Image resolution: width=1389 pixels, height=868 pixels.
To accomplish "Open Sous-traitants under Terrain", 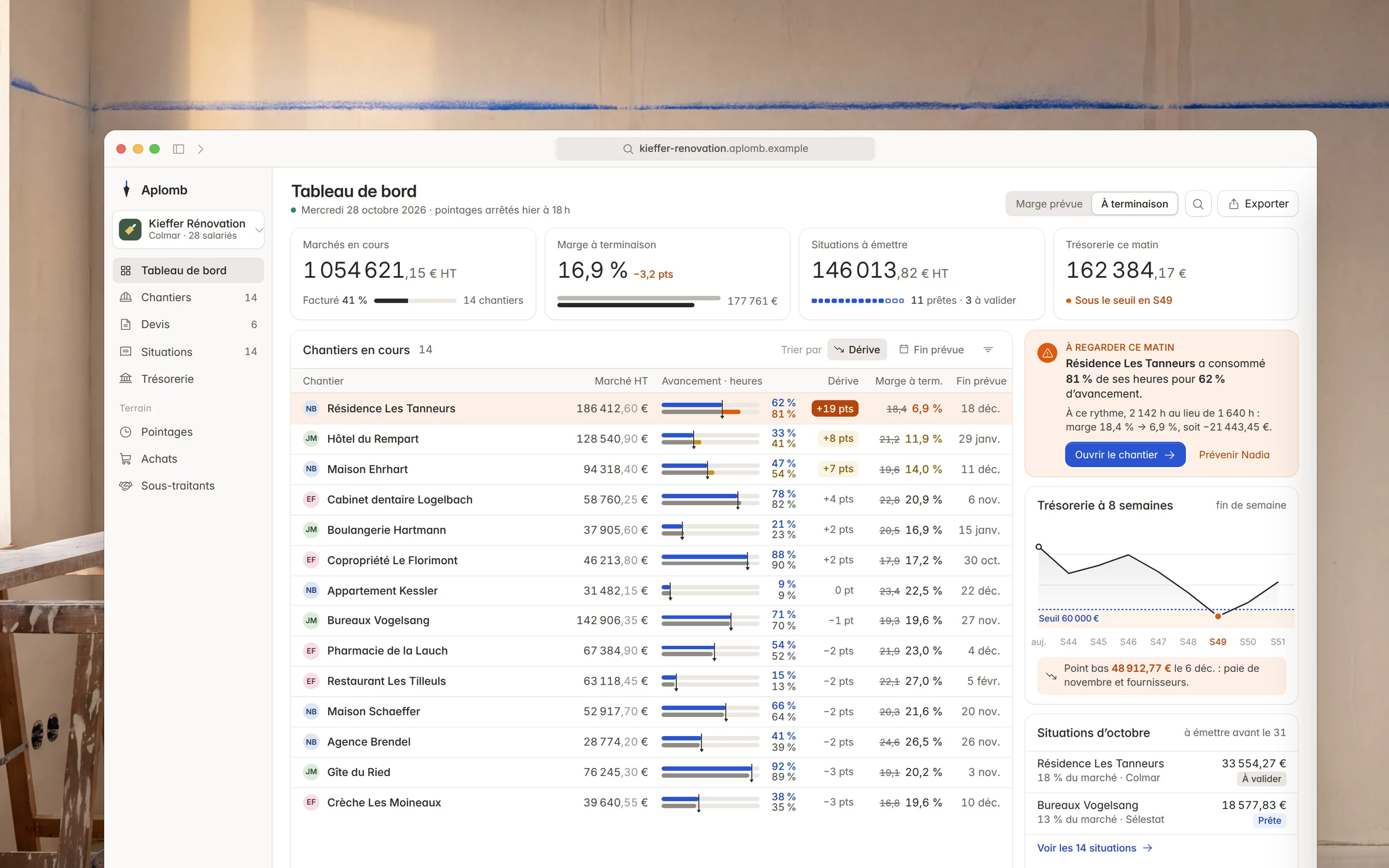I will [188, 486].
